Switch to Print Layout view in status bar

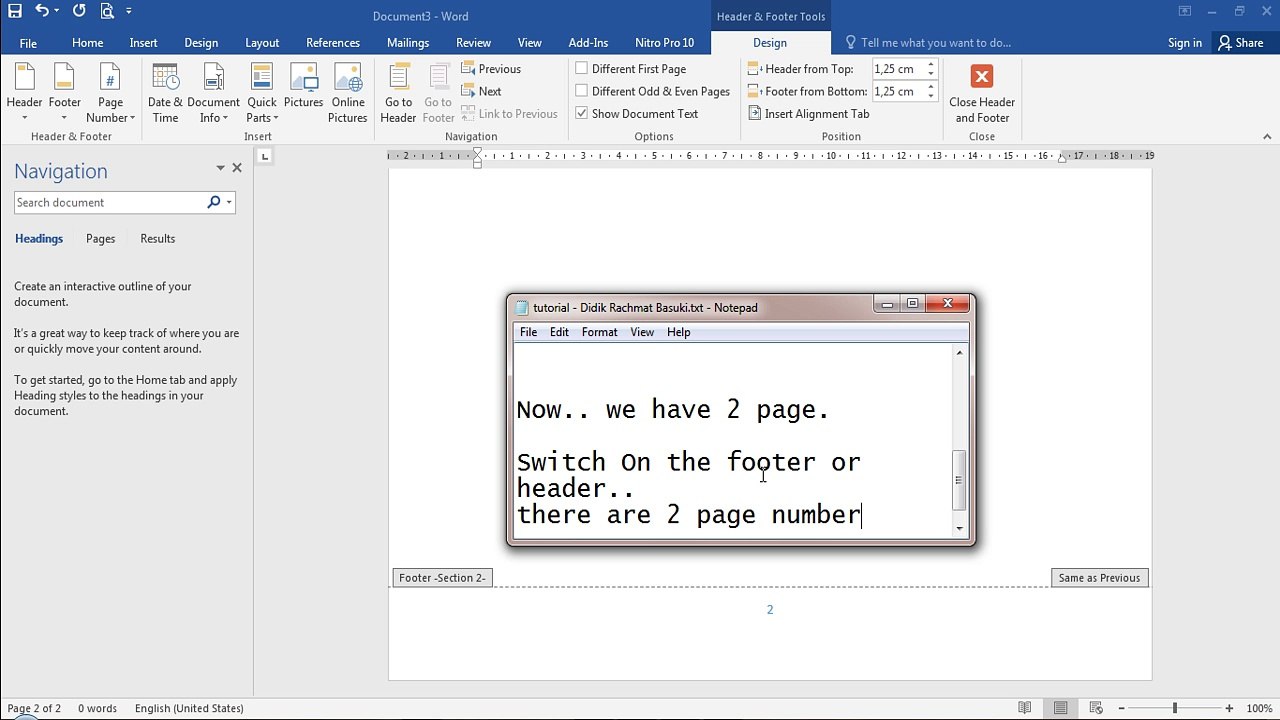(x=1060, y=708)
